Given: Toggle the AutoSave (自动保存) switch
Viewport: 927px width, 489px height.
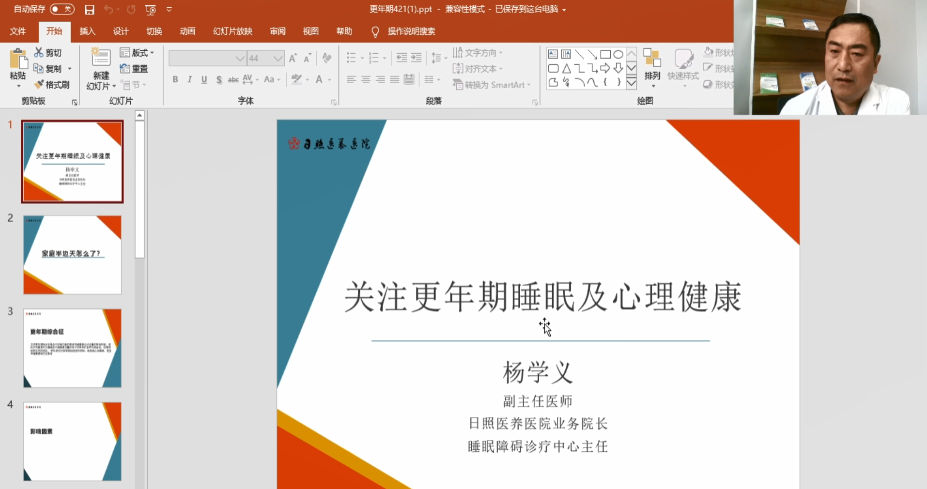Looking at the screenshot, I should (x=61, y=9).
